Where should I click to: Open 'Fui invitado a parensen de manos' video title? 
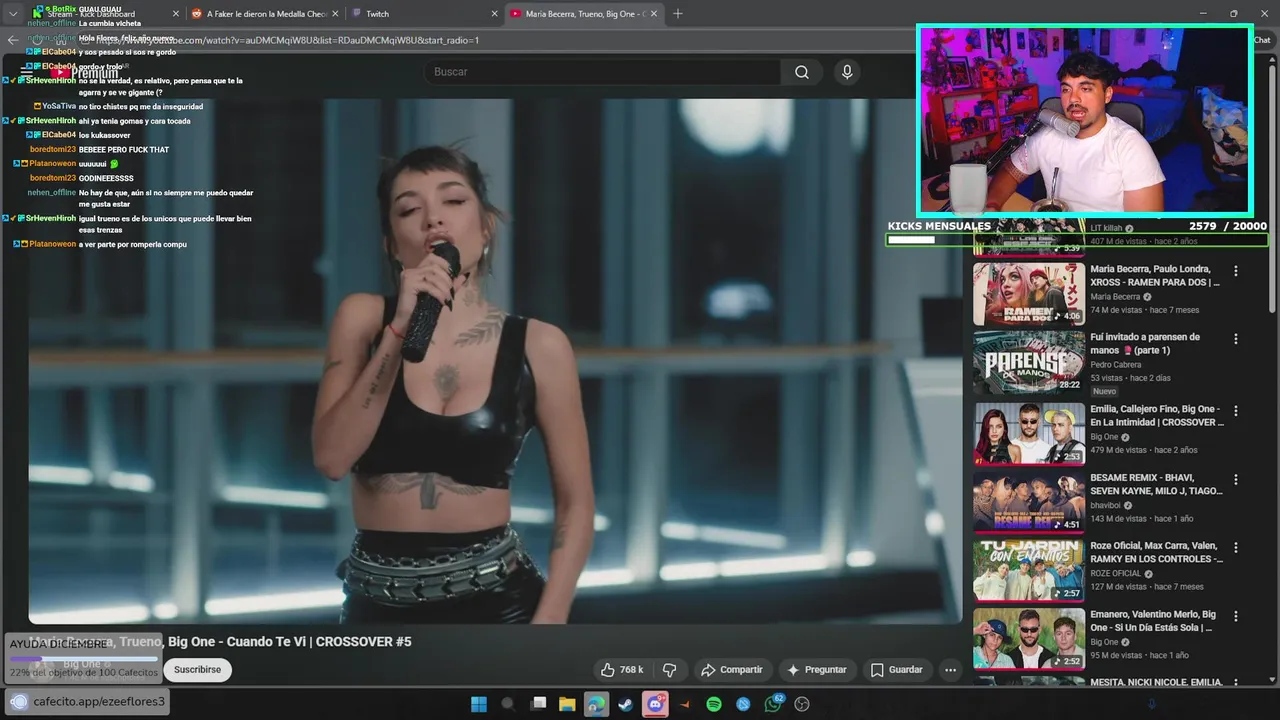tap(1145, 344)
